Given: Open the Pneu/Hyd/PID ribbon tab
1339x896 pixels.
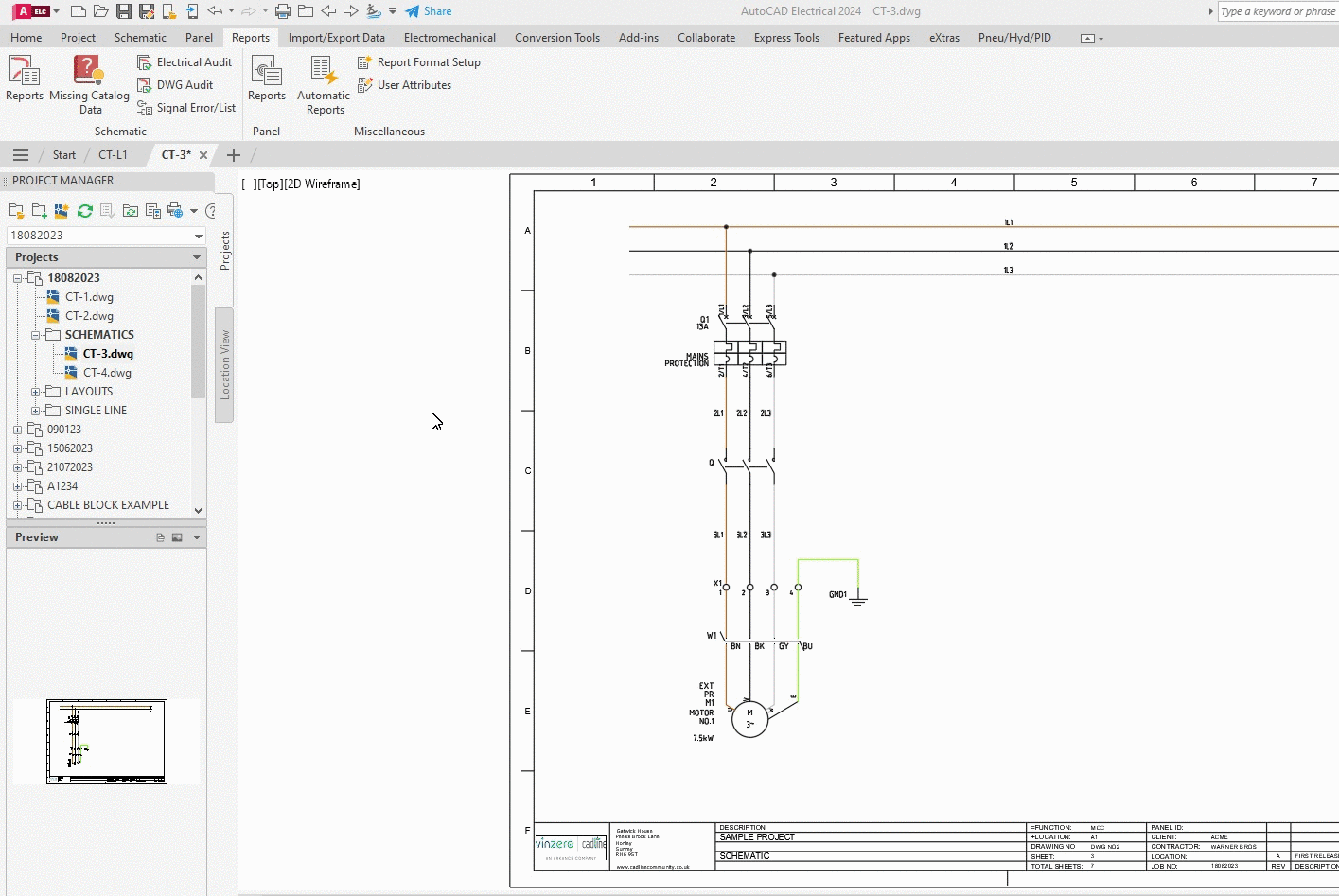Looking at the screenshot, I should (x=1014, y=38).
